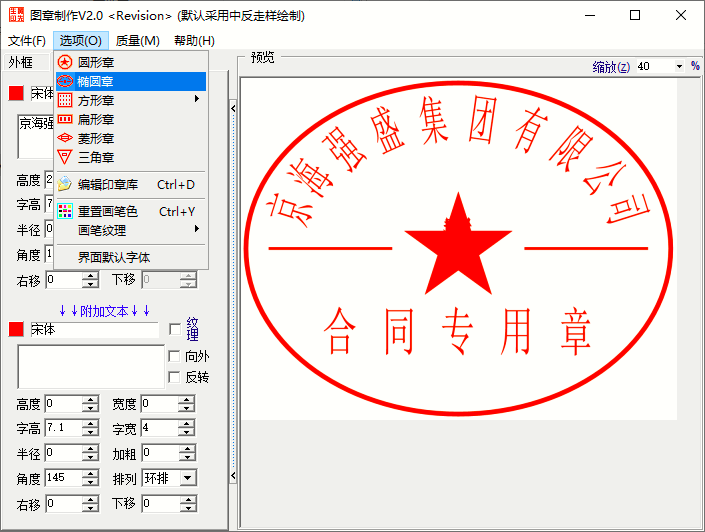
Task: Choose the ellipse seal (椭圆章) menu item
Action: (131, 81)
